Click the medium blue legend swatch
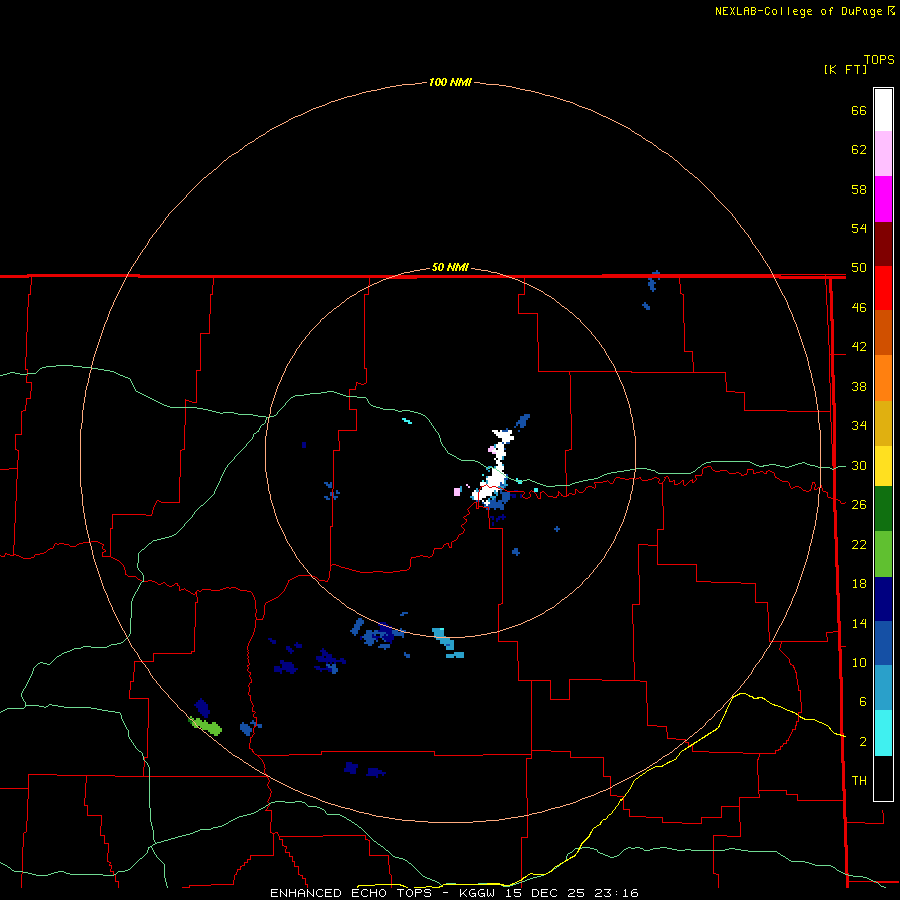The image size is (900, 900). 883,643
